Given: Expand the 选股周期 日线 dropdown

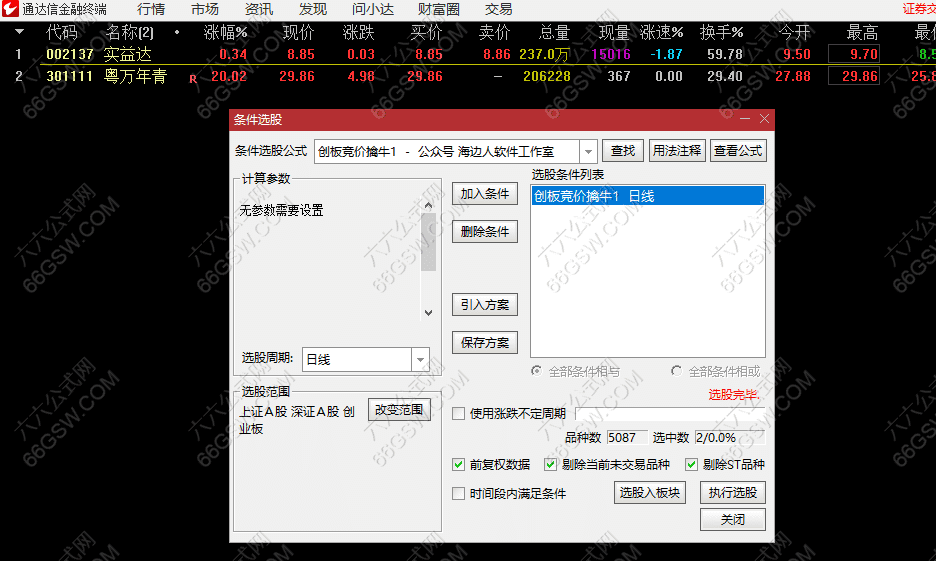Looking at the screenshot, I should (x=420, y=359).
